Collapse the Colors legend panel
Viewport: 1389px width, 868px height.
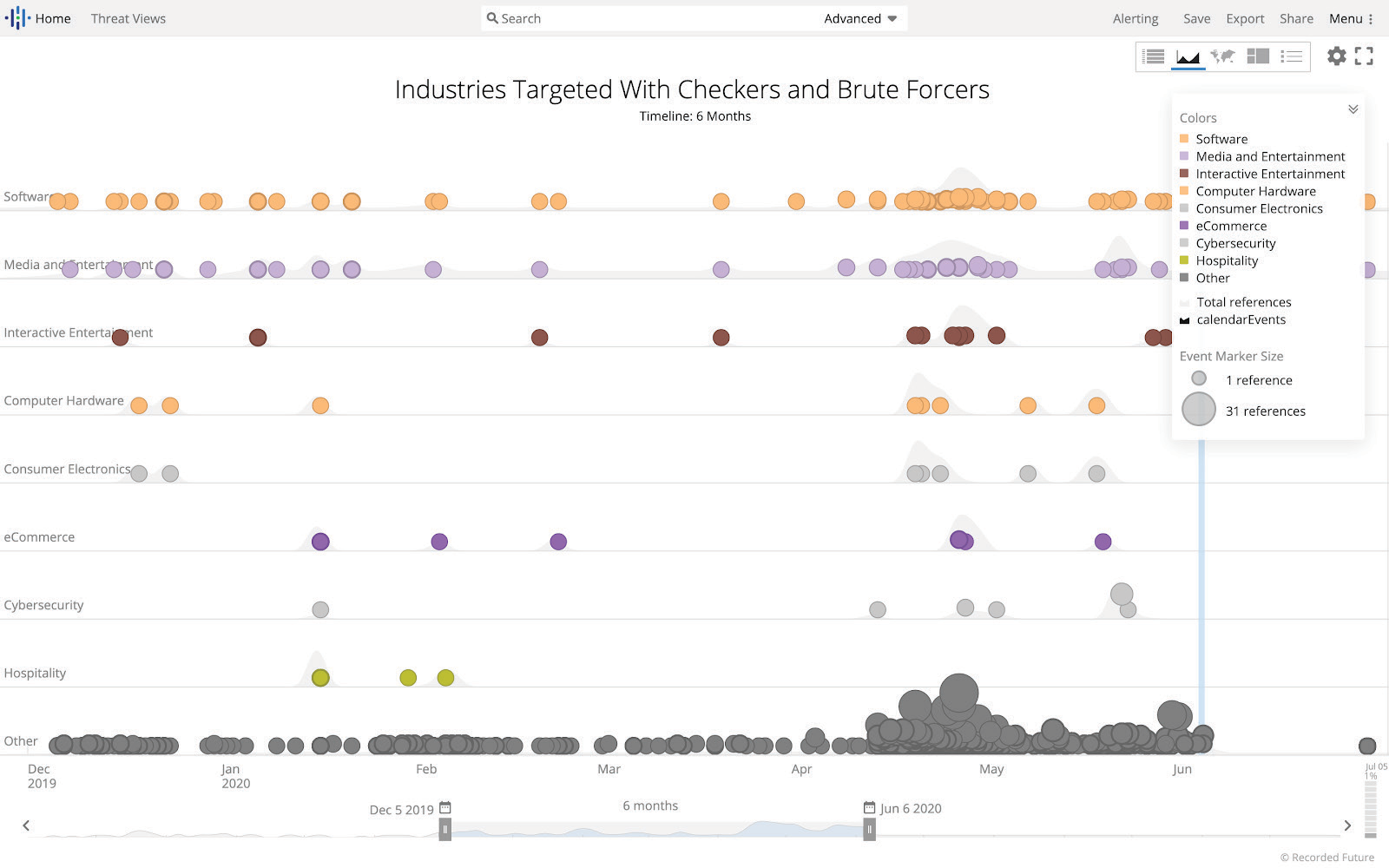(x=1353, y=109)
